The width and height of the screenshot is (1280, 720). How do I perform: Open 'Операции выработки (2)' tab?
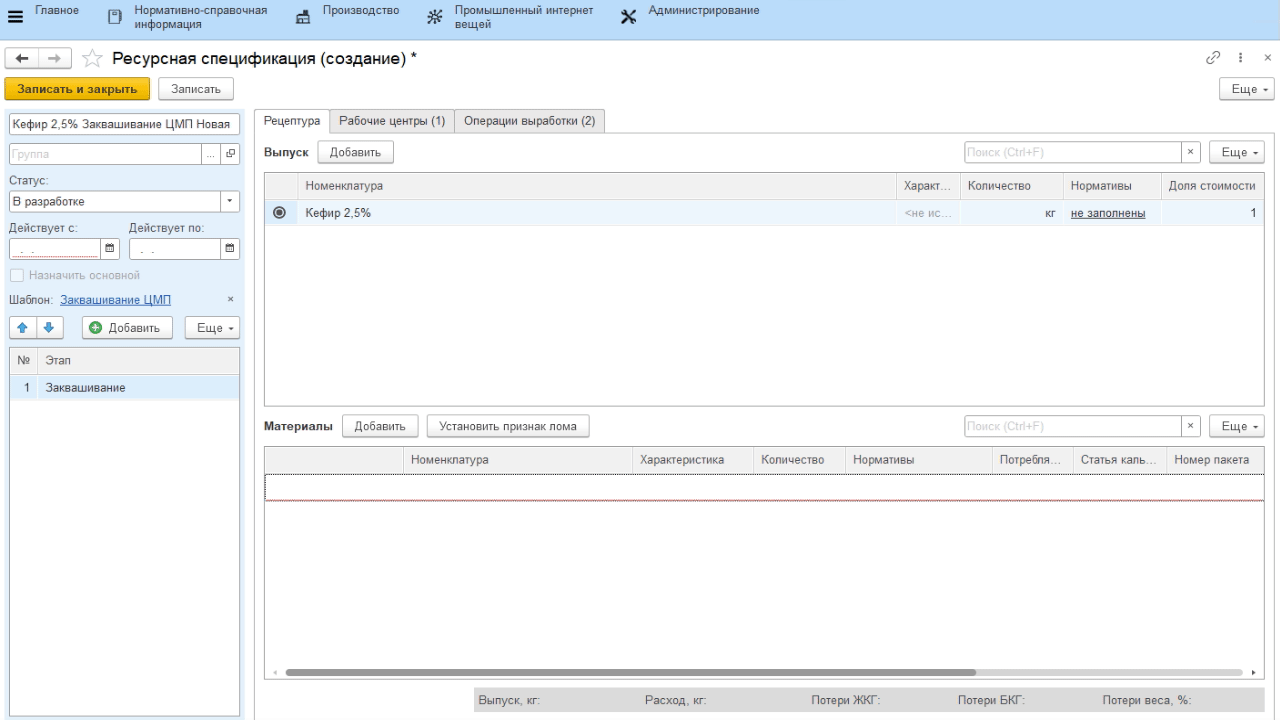pos(529,121)
